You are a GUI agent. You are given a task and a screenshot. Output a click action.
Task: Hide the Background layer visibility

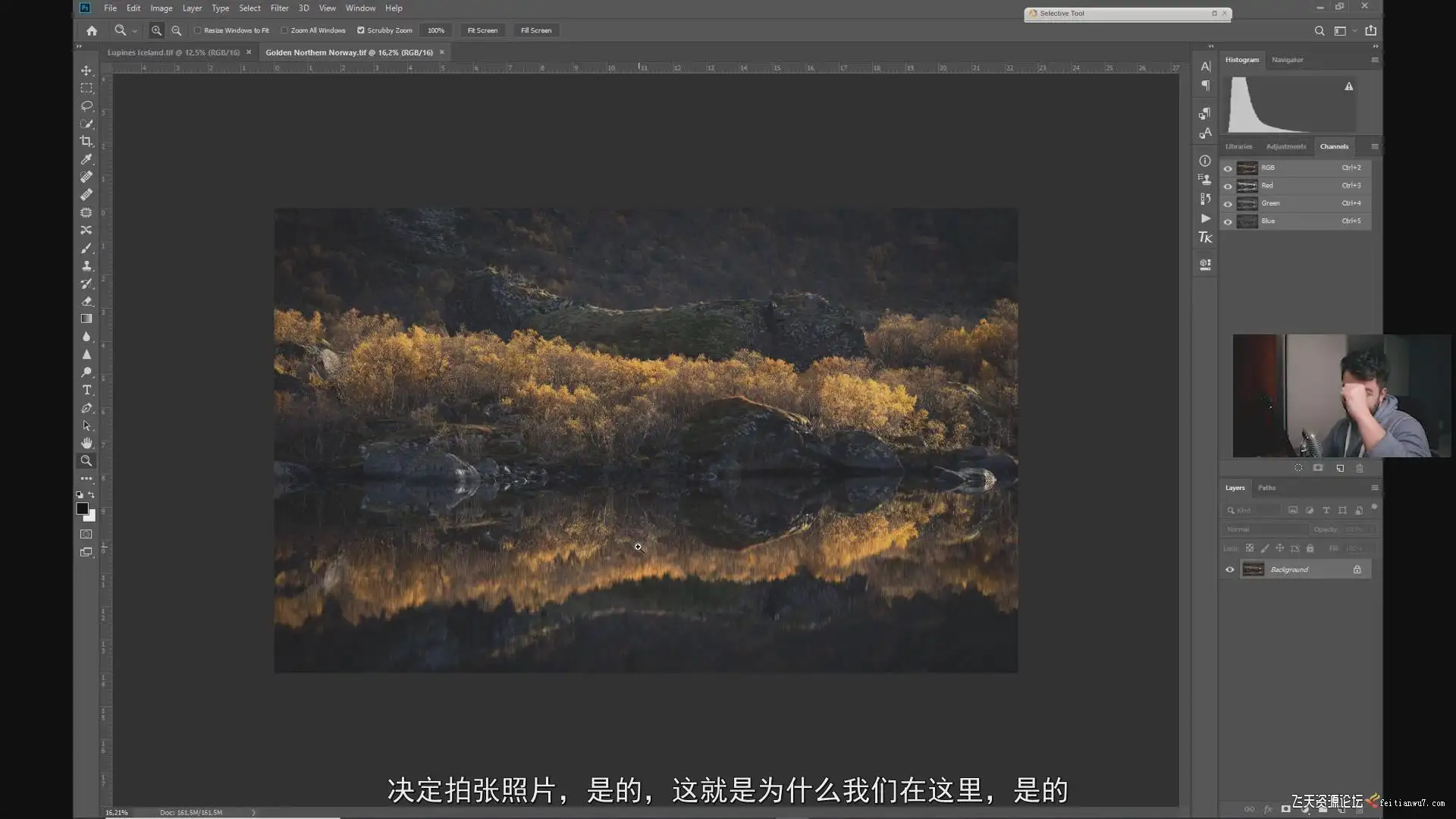1229,570
